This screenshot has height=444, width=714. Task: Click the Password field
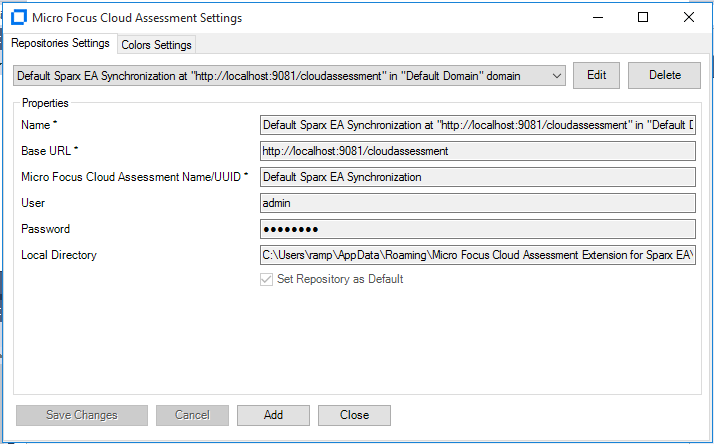click(x=478, y=229)
